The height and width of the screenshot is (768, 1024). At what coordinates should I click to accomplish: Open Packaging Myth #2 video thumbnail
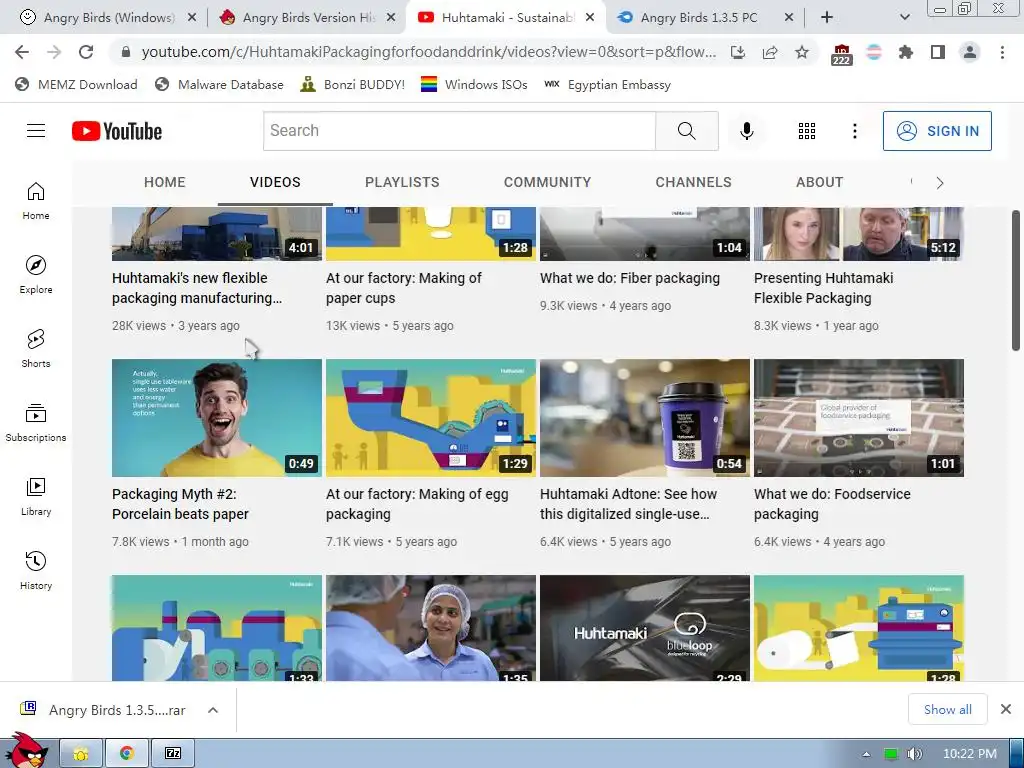pos(217,418)
